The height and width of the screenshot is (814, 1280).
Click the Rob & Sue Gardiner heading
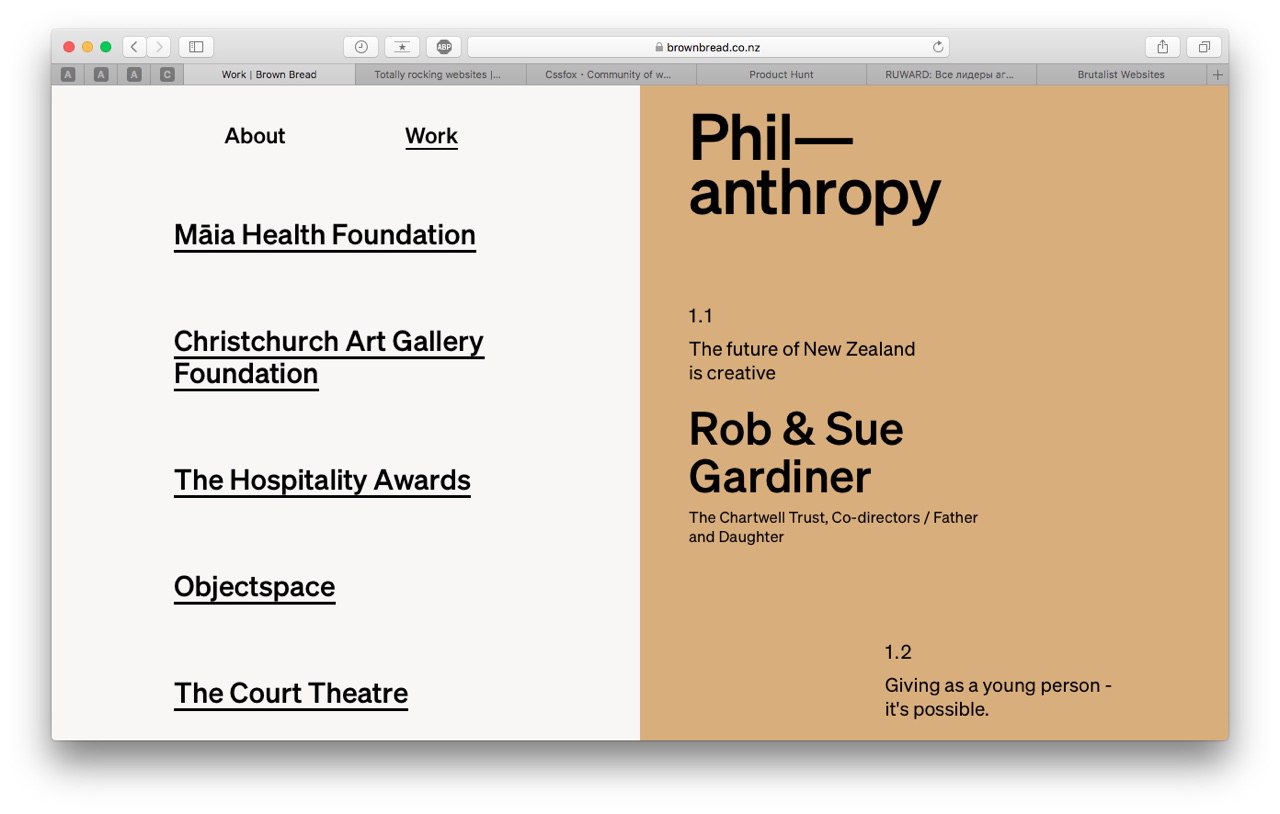796,453
